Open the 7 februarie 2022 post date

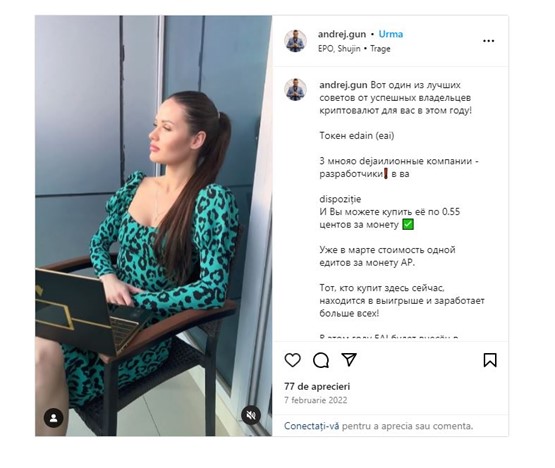tap(315, 400)
